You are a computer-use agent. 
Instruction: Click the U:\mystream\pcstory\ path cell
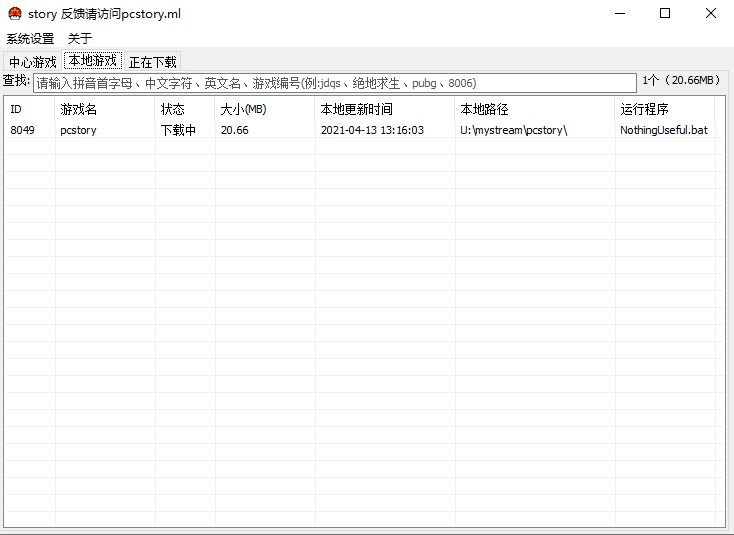(x=513, y=130)
